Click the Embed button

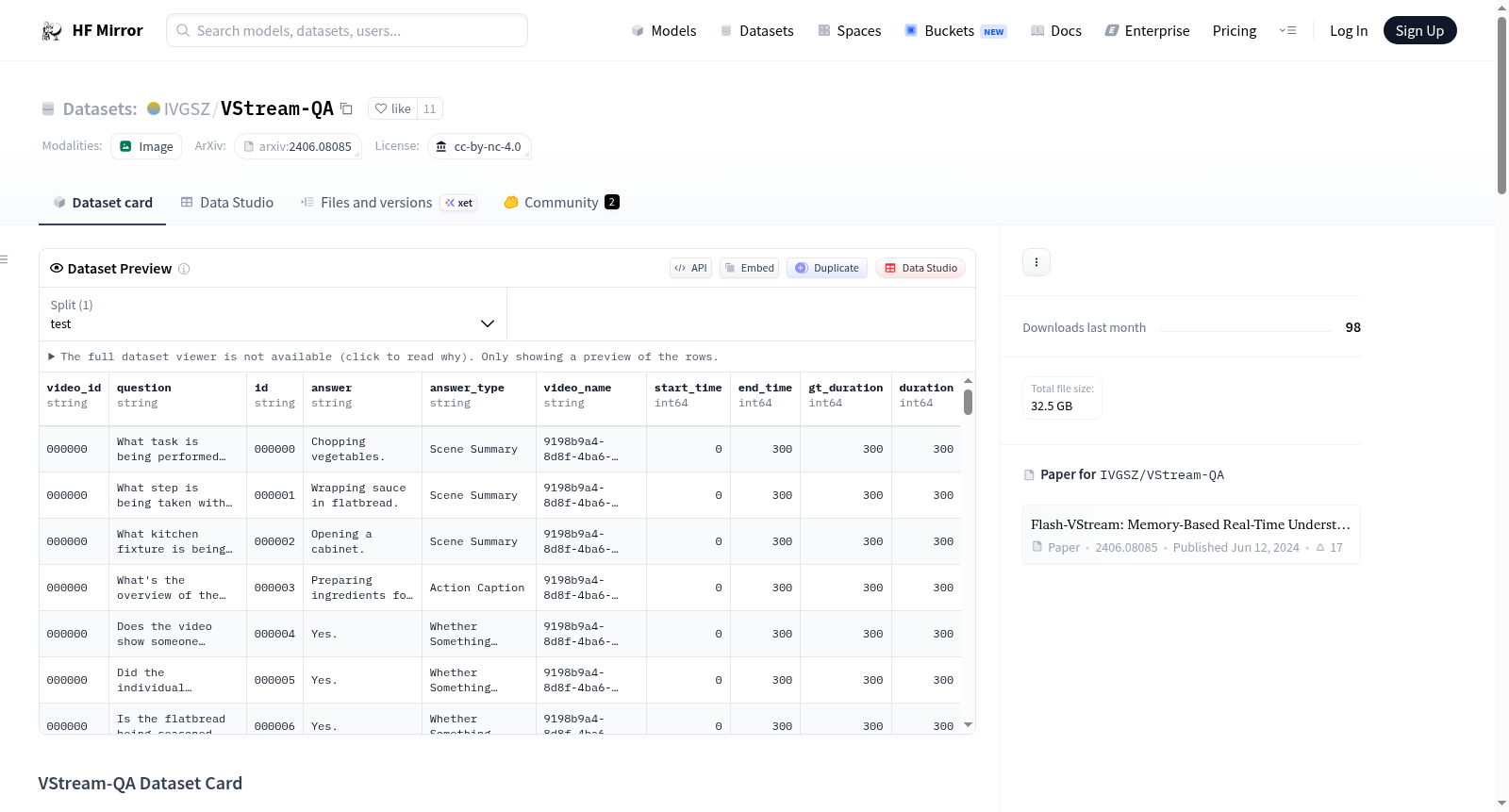(x=750, y=269)
